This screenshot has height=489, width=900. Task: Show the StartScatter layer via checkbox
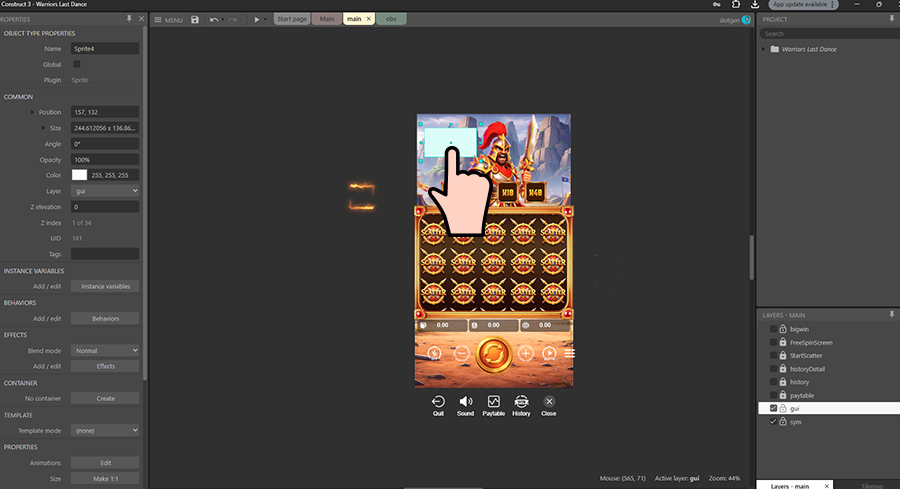click(x=773, y=355)
